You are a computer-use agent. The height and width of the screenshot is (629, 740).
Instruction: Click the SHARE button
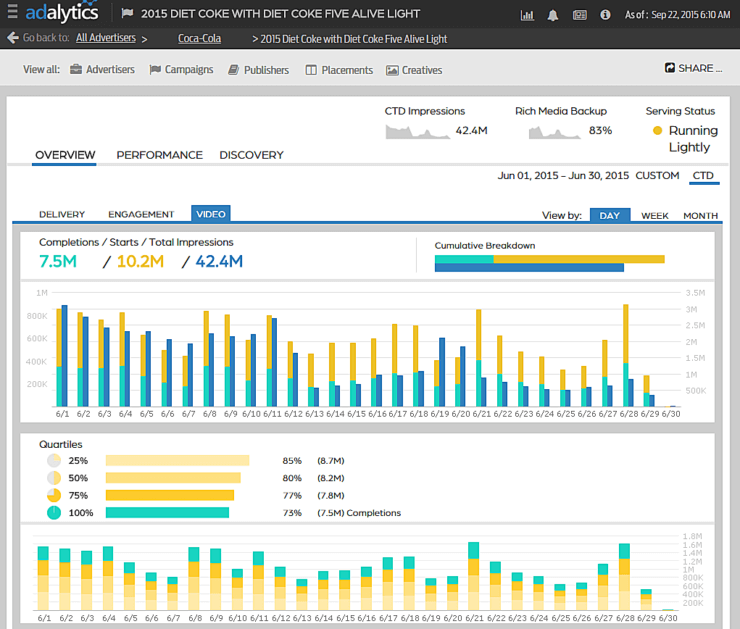pyautogui.click(x=693, y=68)
